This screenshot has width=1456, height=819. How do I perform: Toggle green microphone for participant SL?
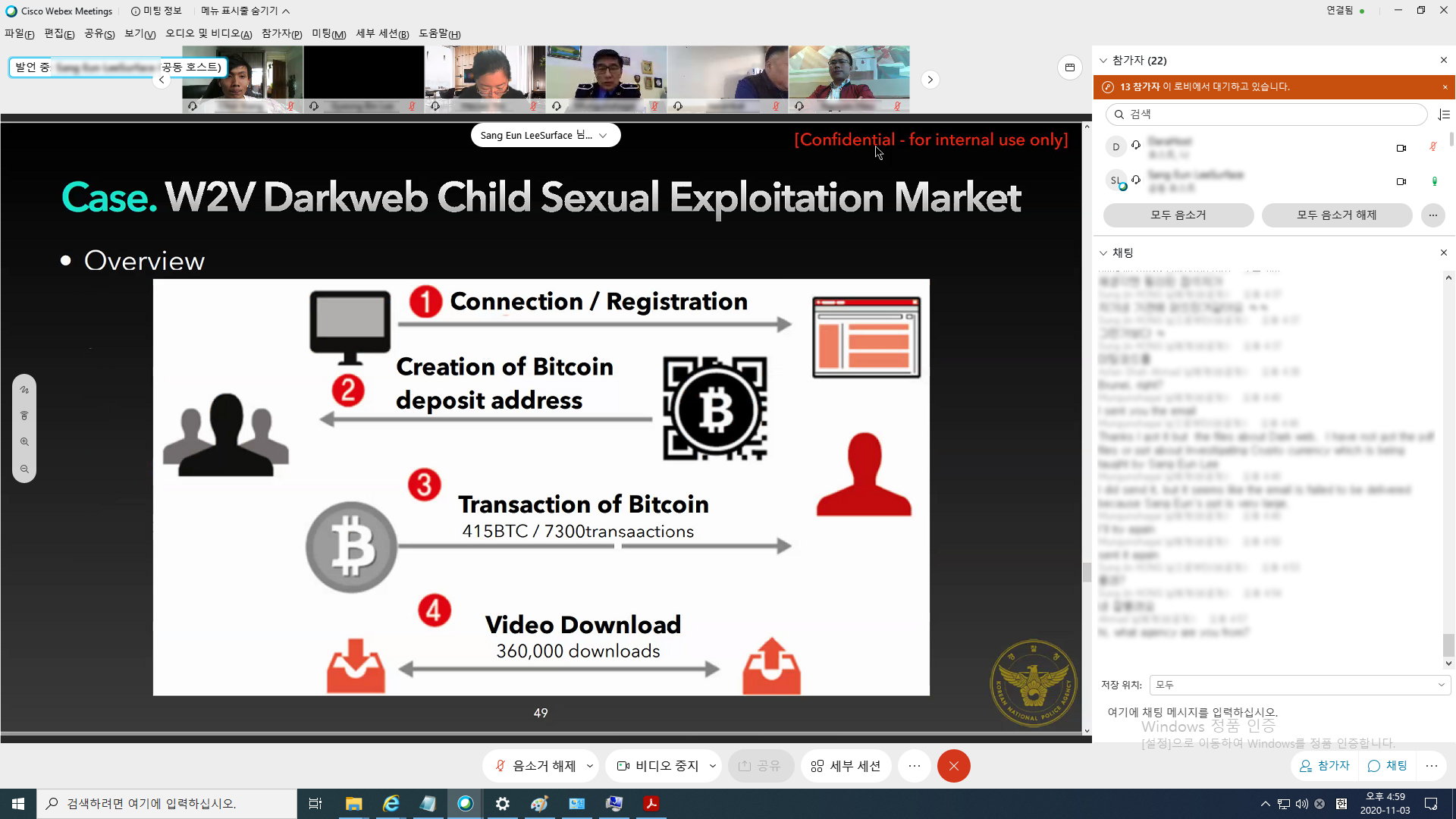1434,181
